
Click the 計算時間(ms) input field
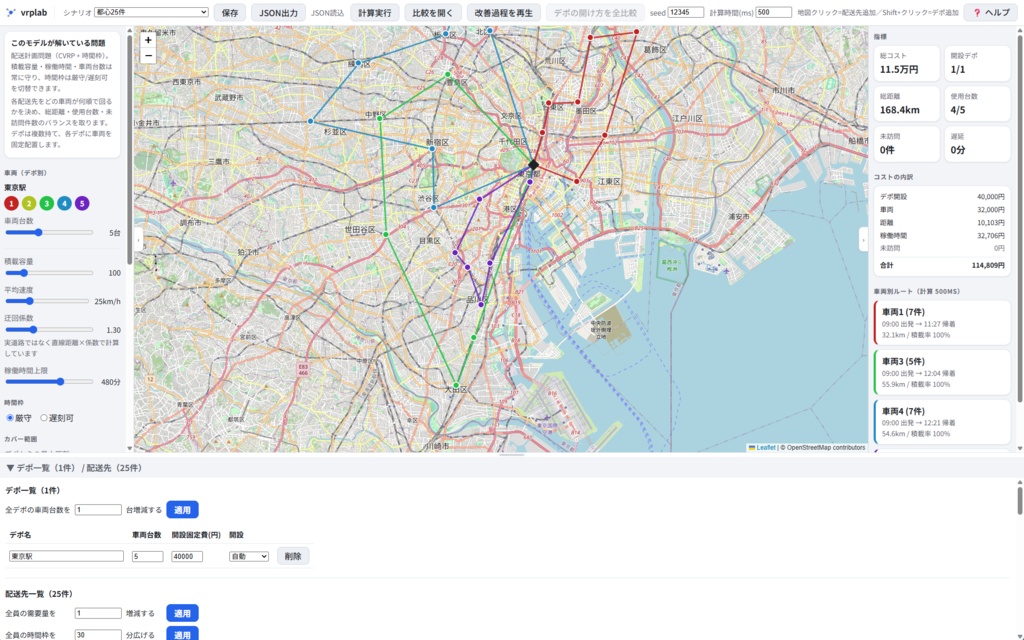tap(773, 12)
